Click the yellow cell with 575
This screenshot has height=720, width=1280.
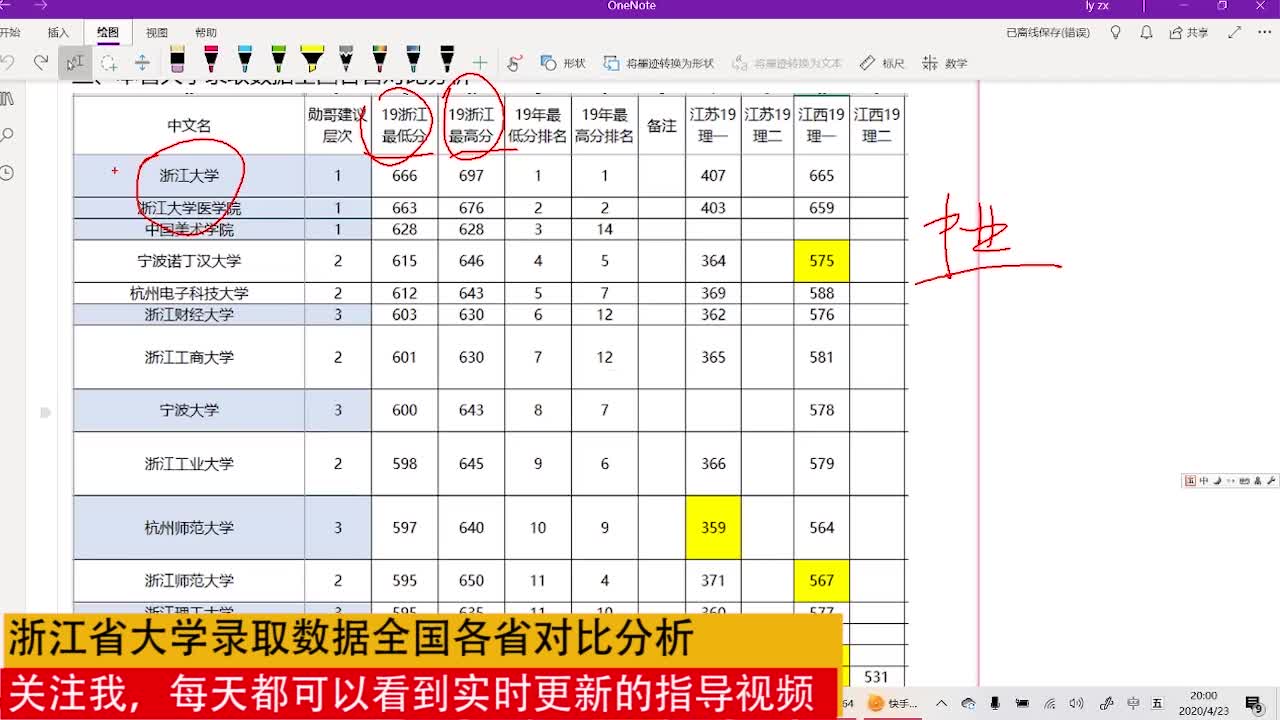(822, 261)
